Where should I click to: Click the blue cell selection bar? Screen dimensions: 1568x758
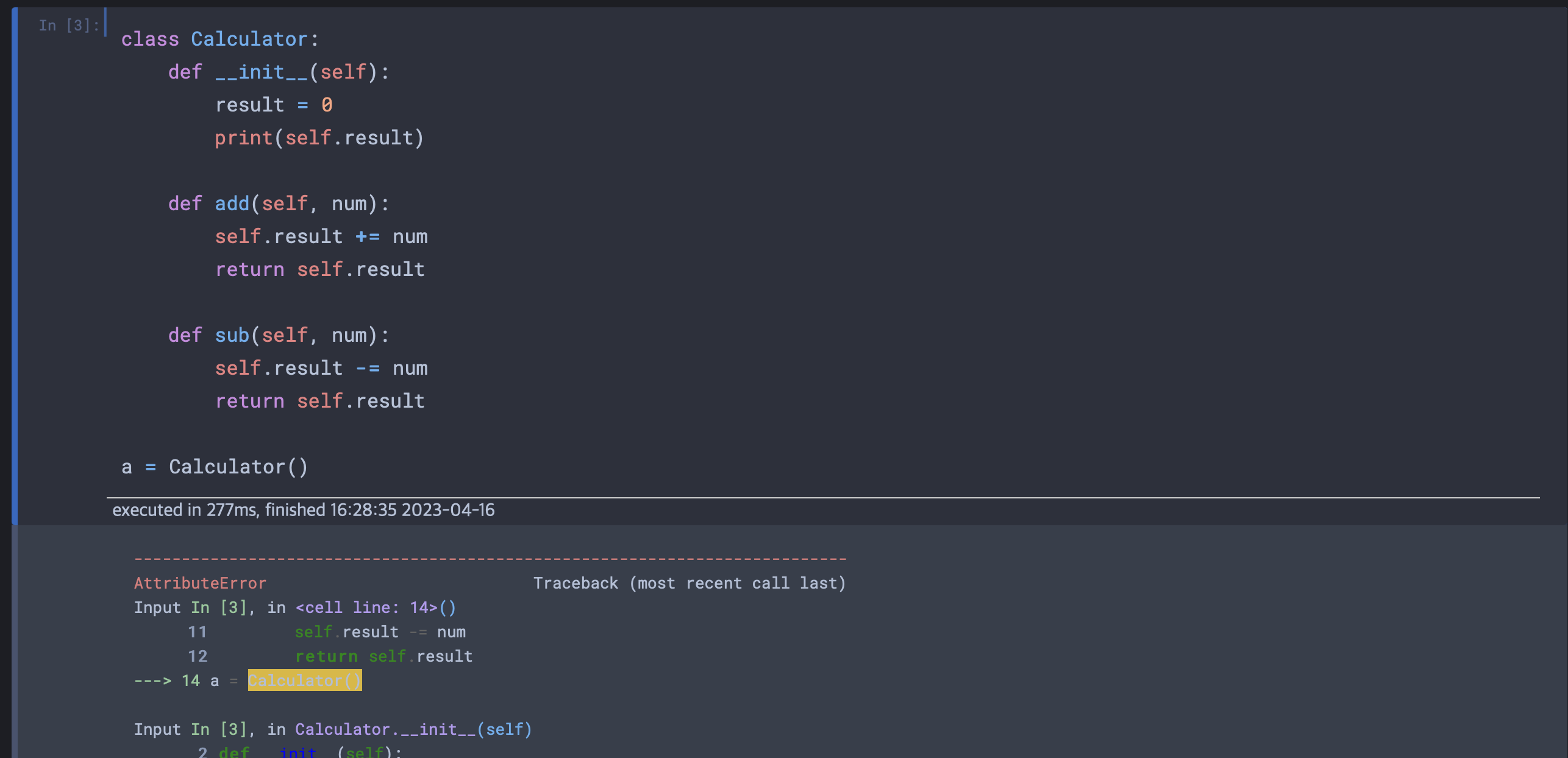pyautogui.click(x=15, y=266)
